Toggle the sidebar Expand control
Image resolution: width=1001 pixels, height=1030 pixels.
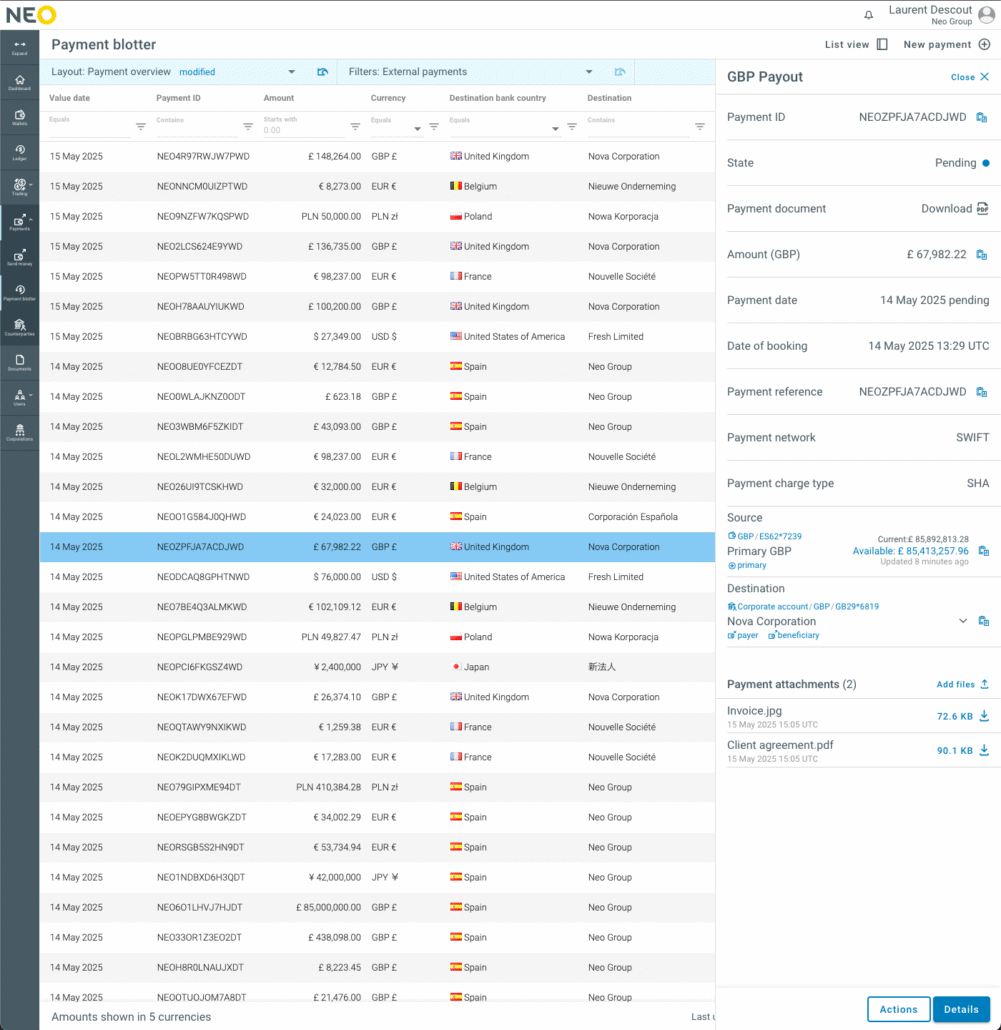pos(19,47)
